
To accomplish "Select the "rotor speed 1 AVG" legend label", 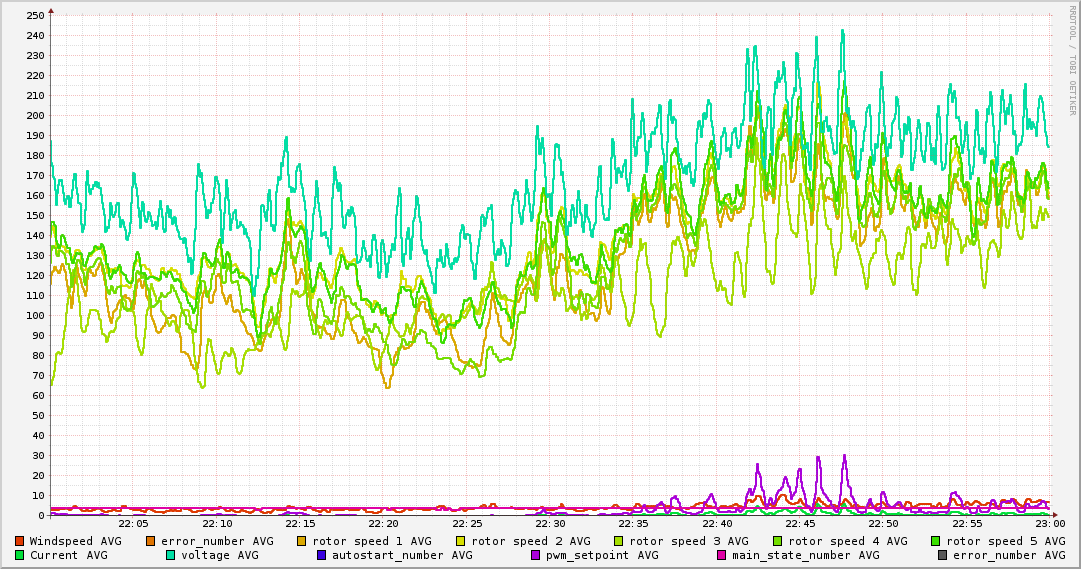I will (372, 541).
